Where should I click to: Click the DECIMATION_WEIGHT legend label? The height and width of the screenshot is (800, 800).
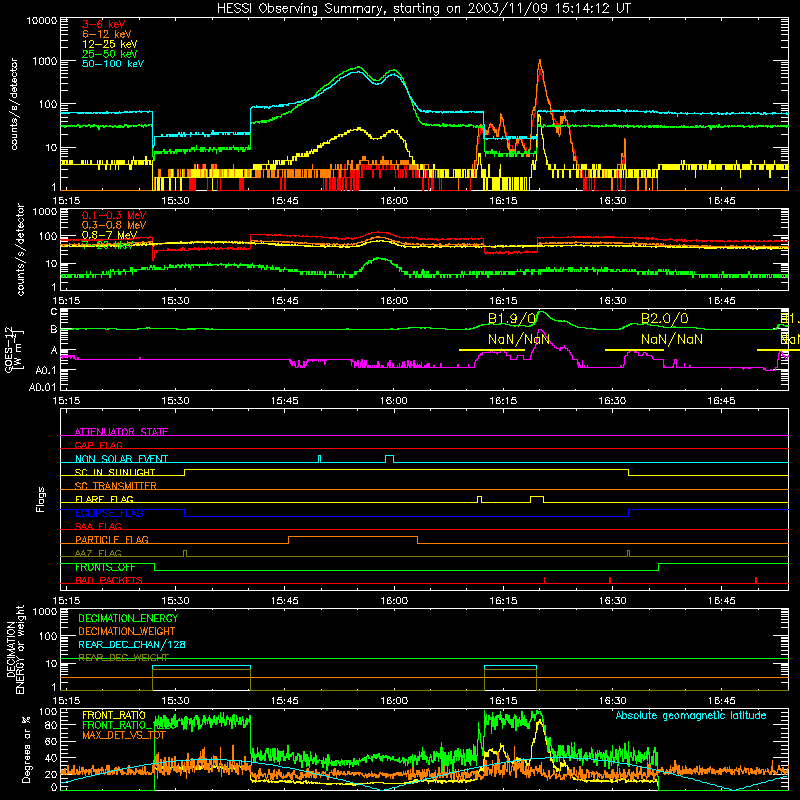click(127, 631)
